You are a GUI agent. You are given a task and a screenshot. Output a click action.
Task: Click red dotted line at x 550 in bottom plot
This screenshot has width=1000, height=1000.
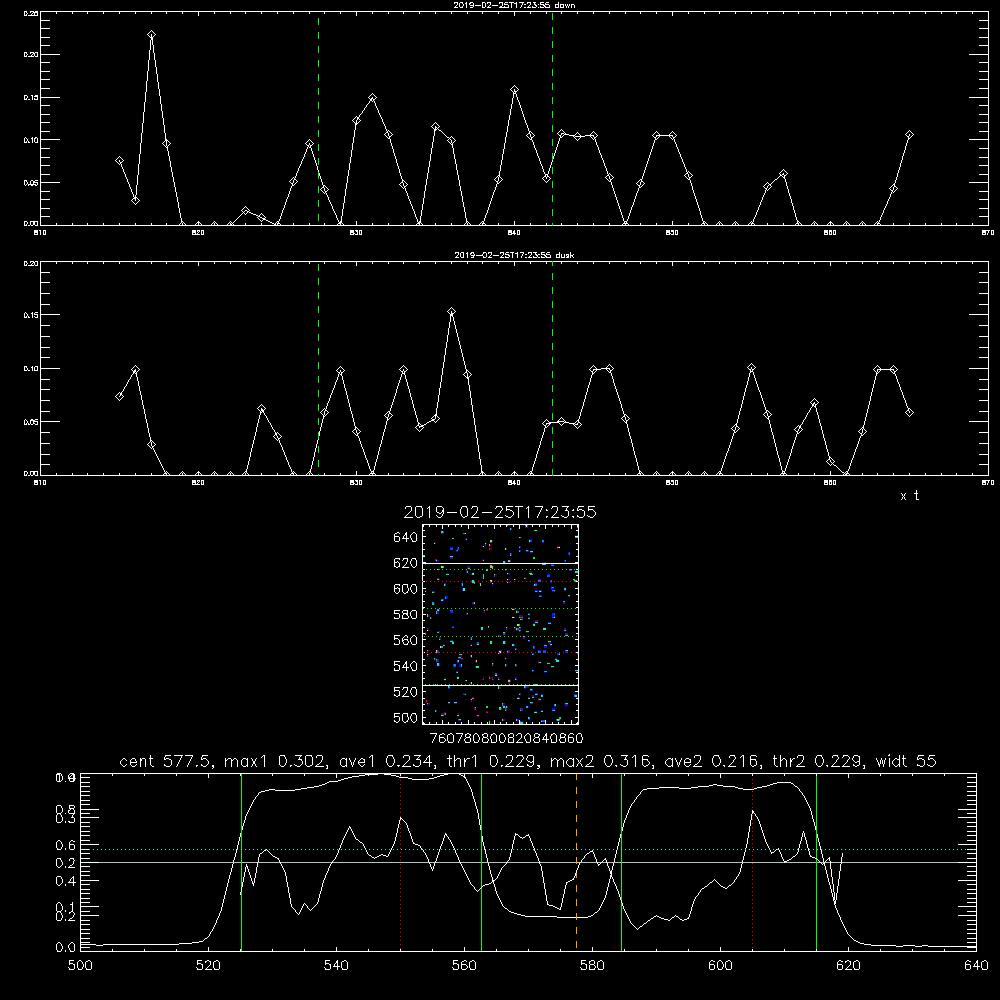click(x=401, y=861)
